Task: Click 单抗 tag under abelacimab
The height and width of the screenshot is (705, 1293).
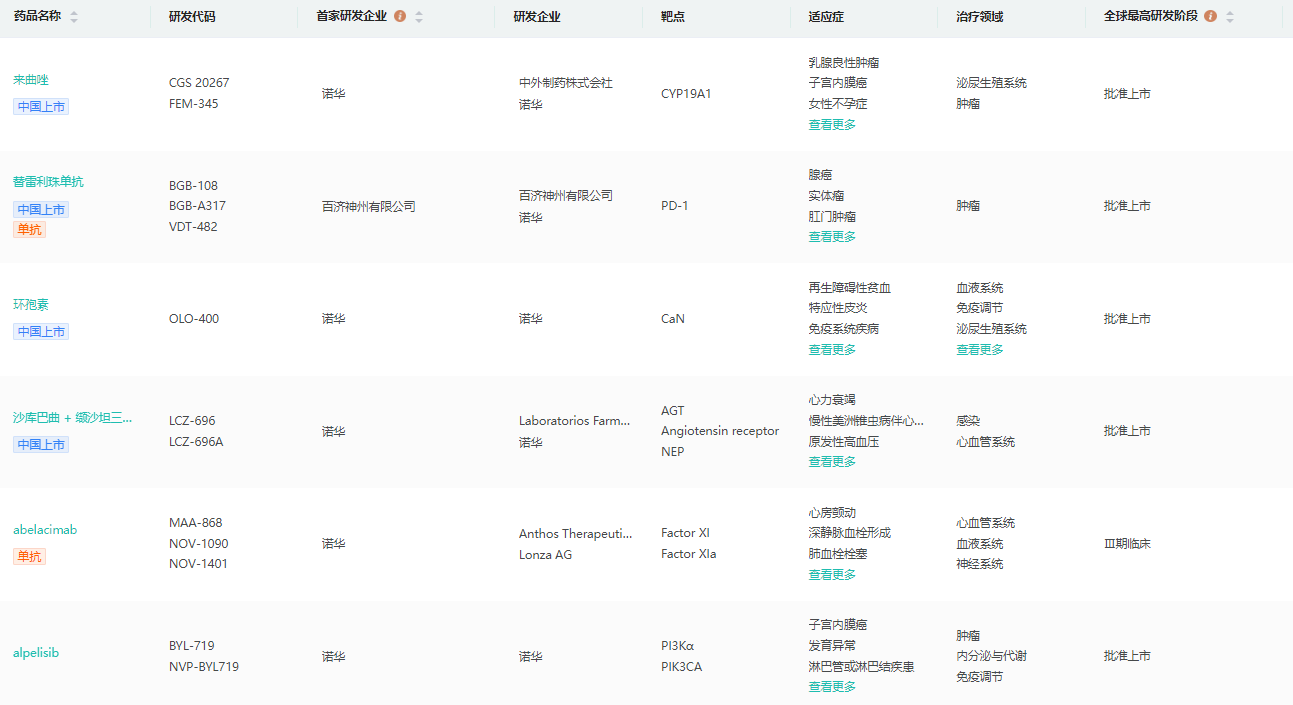Action: pos(30,557)
